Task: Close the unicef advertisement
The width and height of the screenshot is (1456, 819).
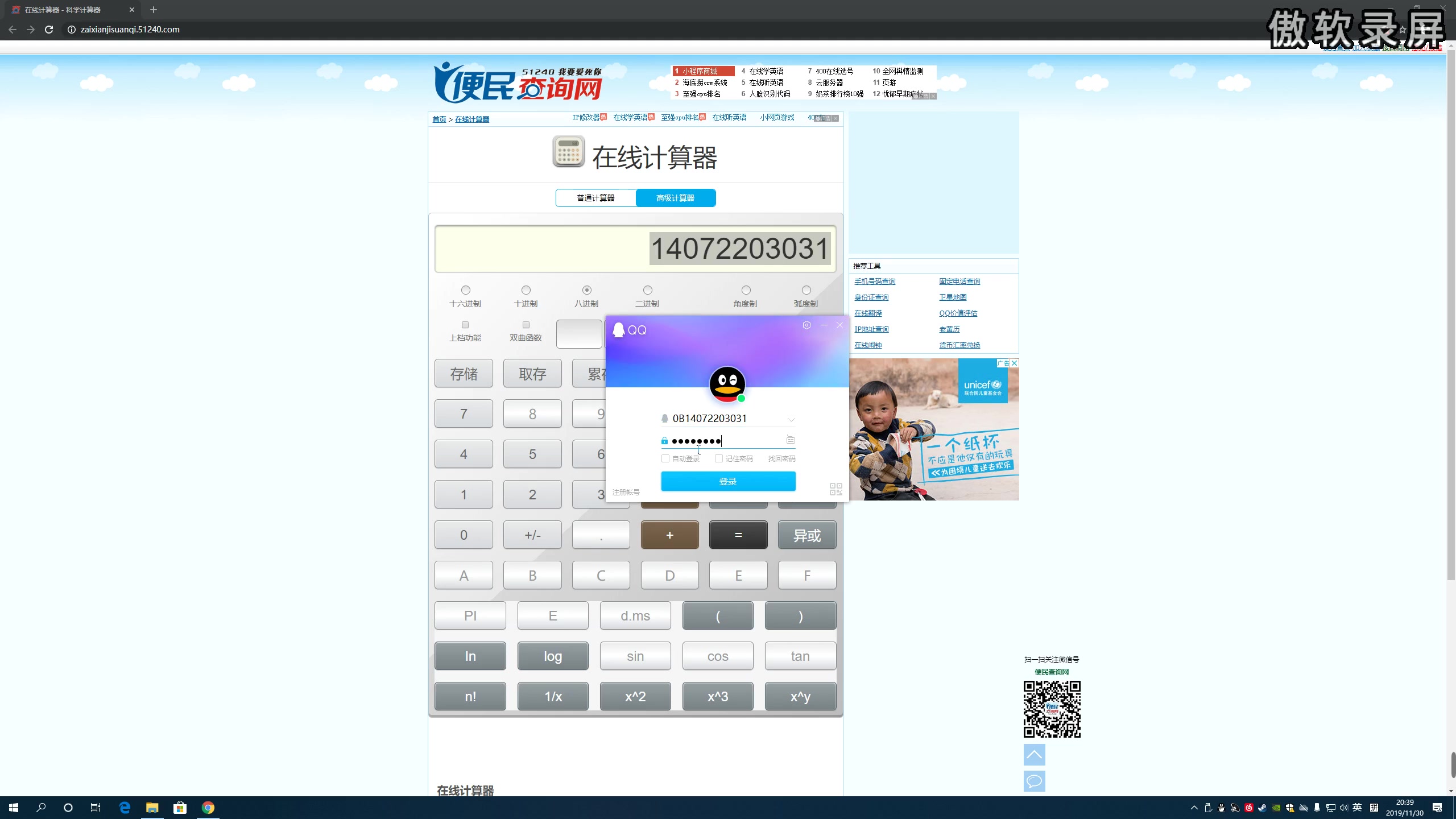Action: [1014, 363]
